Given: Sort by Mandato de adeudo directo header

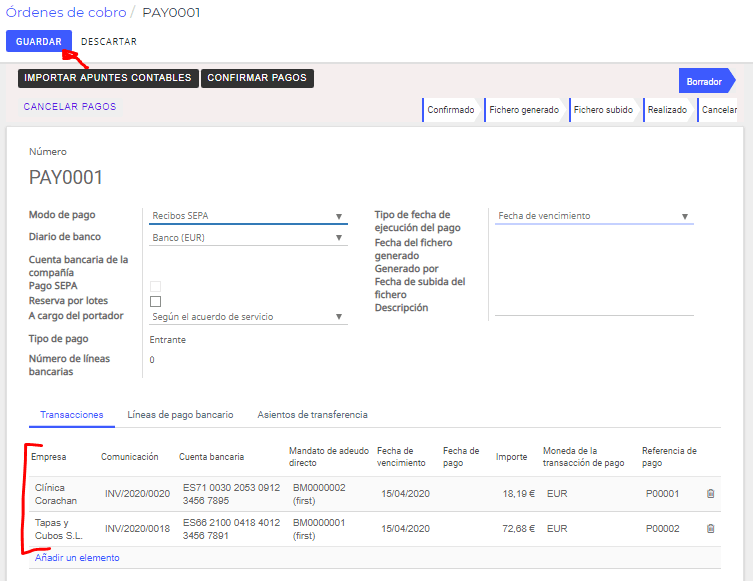Looking at the screenshot, I should [x=329, y=457].
